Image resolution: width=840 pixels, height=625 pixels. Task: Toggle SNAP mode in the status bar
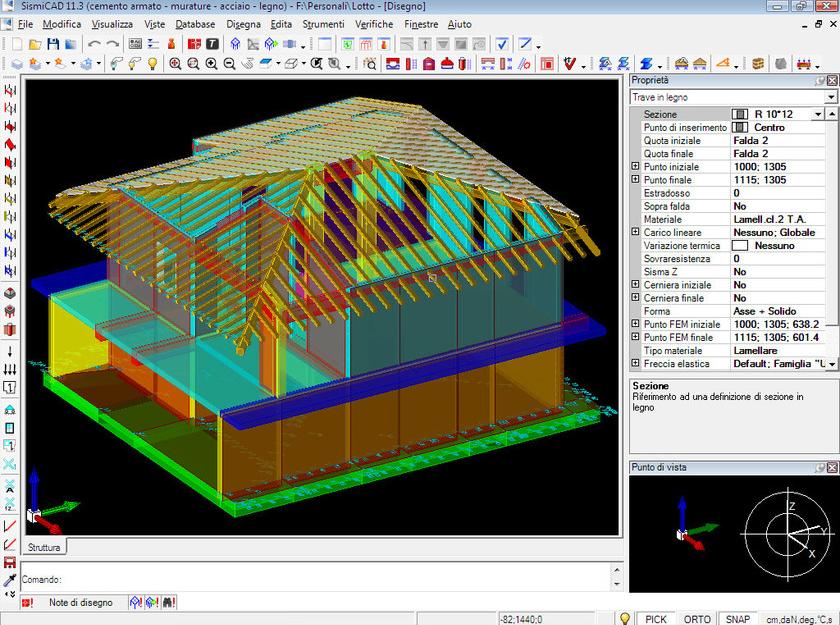pos(737,618)
